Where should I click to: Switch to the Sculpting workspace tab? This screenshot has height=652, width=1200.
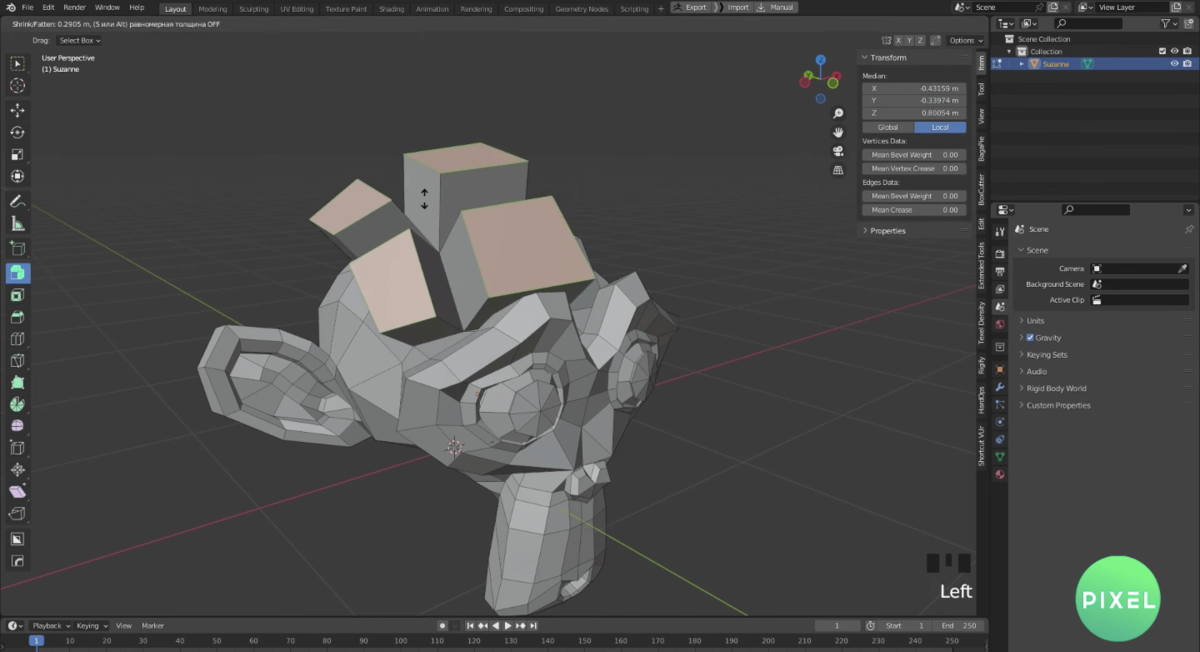254,8
